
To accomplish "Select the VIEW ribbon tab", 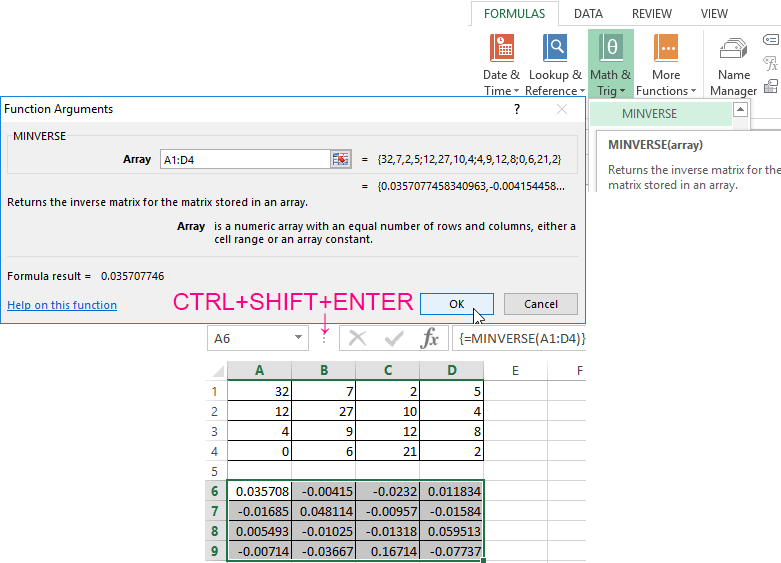I will tap(714, 14).
